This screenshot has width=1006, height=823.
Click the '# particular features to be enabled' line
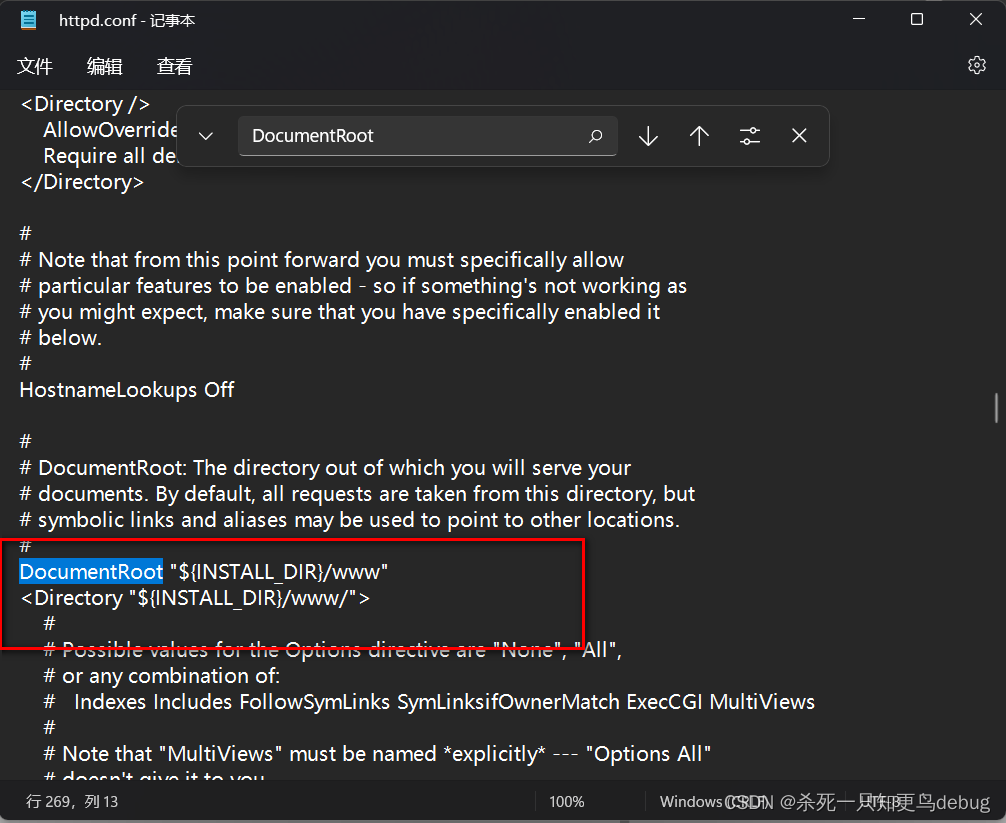(354, 286)
